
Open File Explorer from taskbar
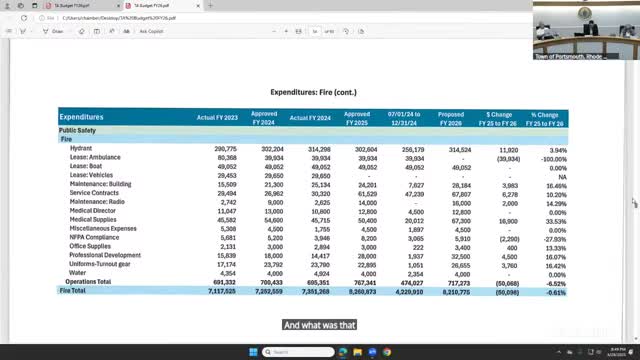pyautogui.click(x=358, y=352)
